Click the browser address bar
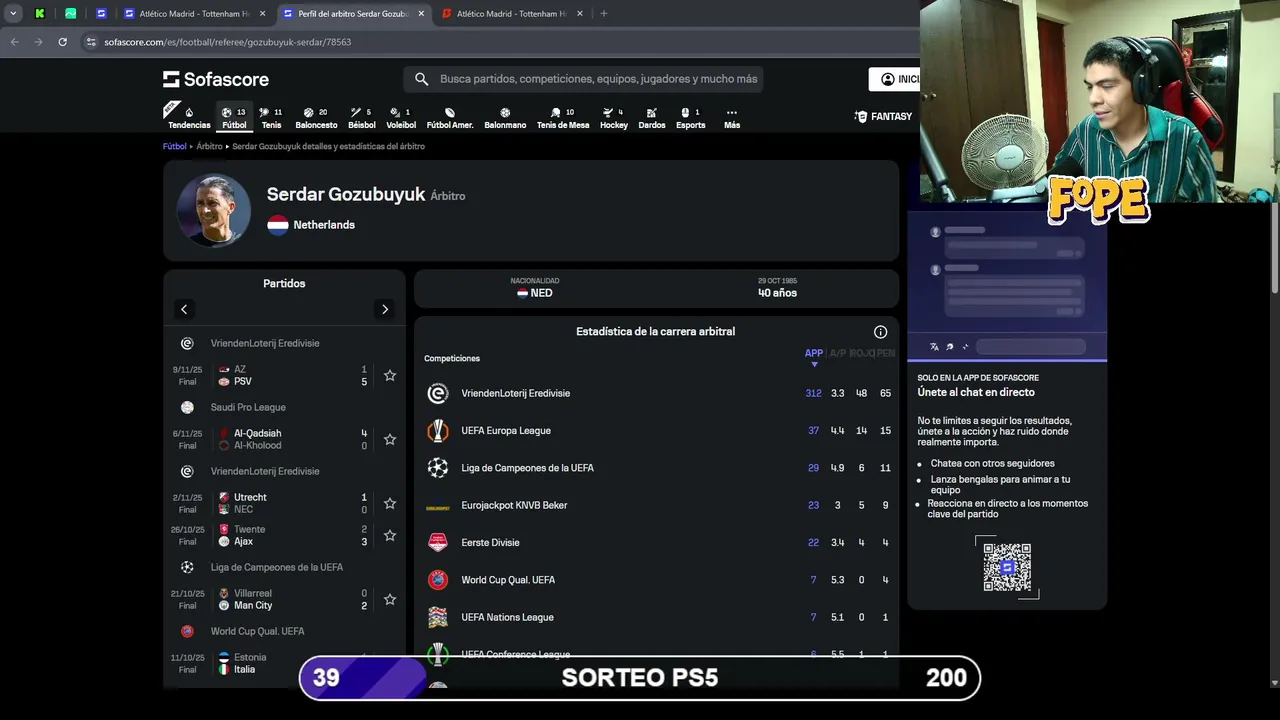The height and width of the screenshot is (720, 1280). click(500, 42)
